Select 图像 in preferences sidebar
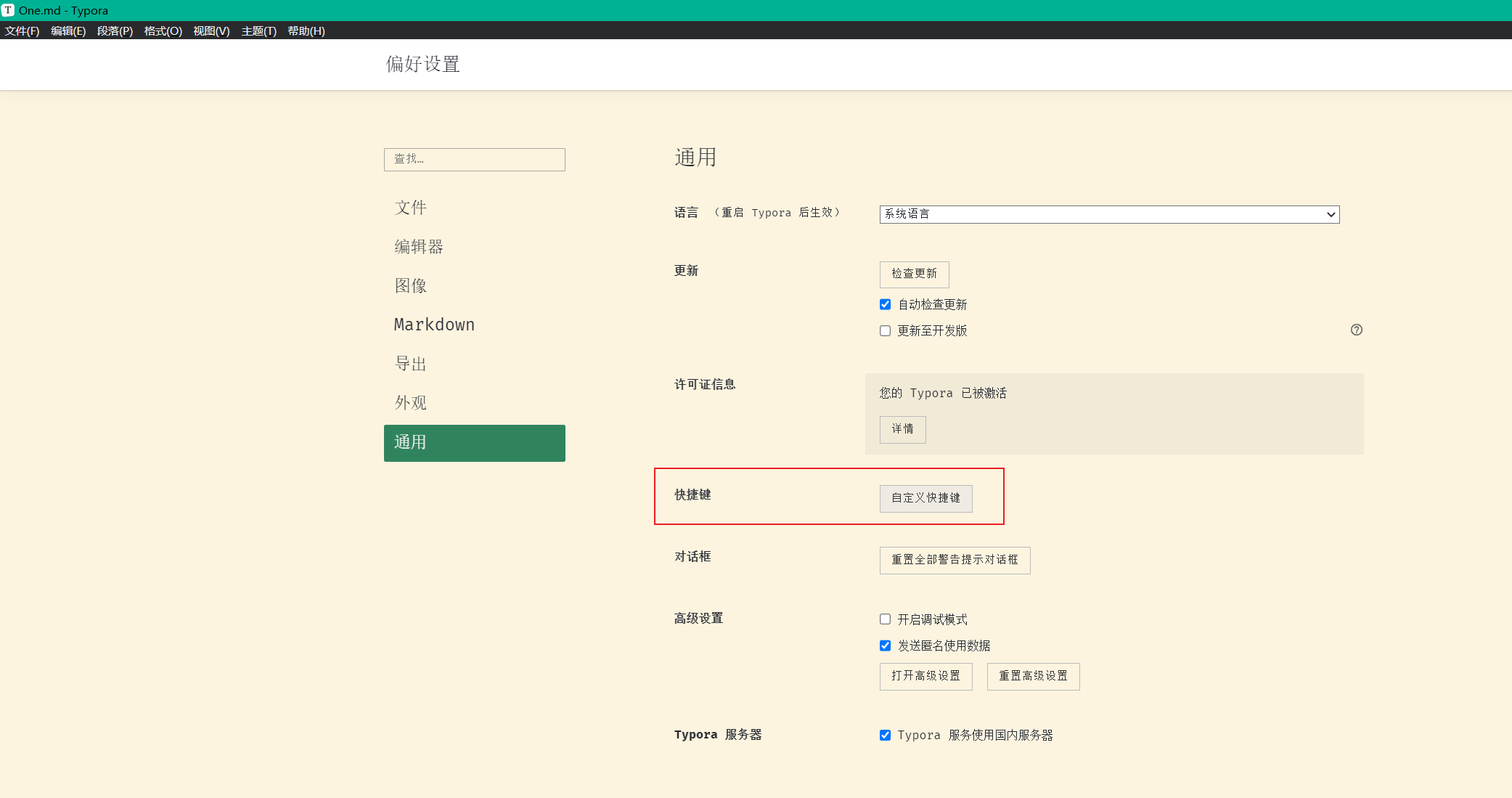 pyautogui.click(x=474, y=286)
